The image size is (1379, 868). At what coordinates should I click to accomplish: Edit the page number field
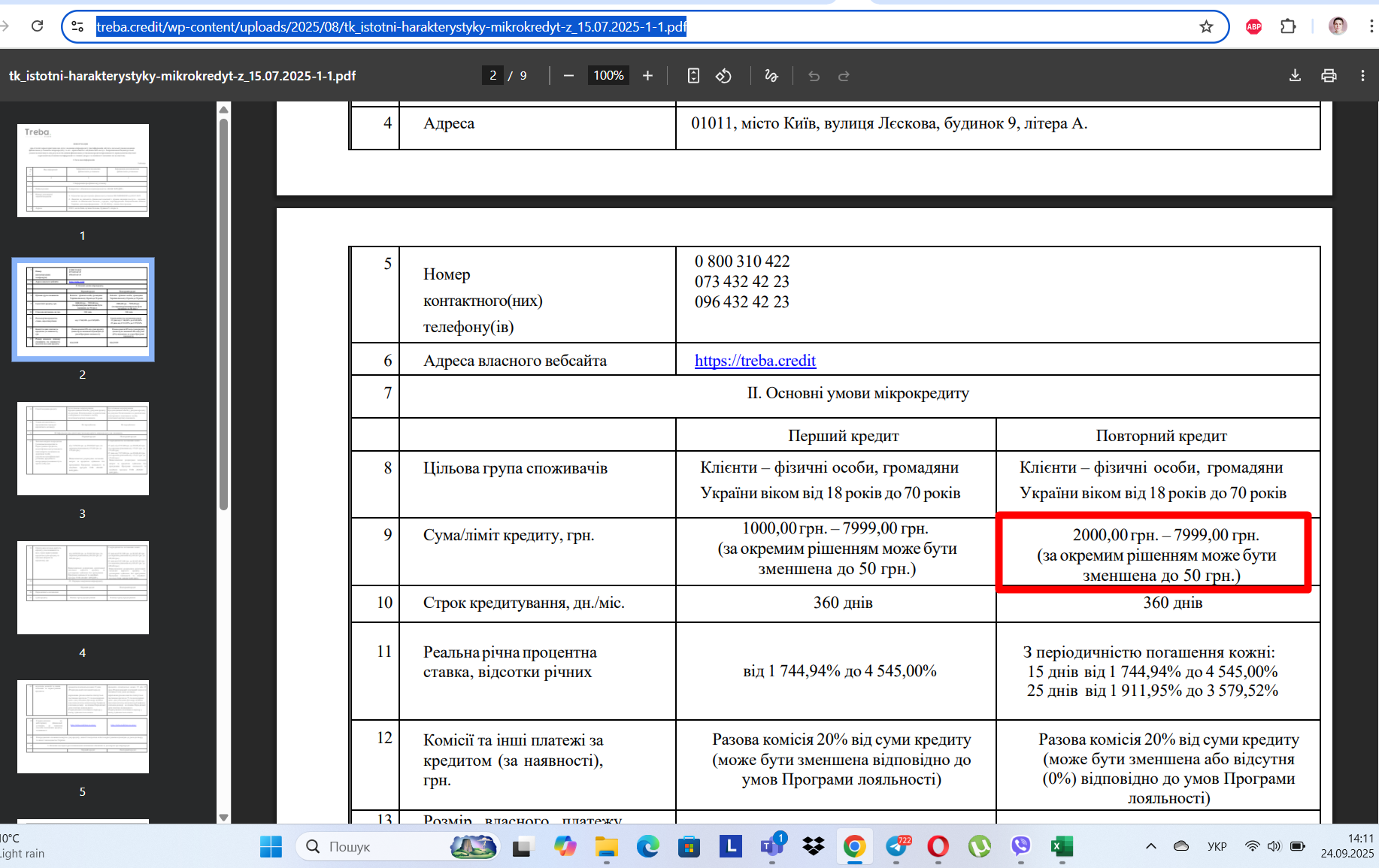point(492,75)
